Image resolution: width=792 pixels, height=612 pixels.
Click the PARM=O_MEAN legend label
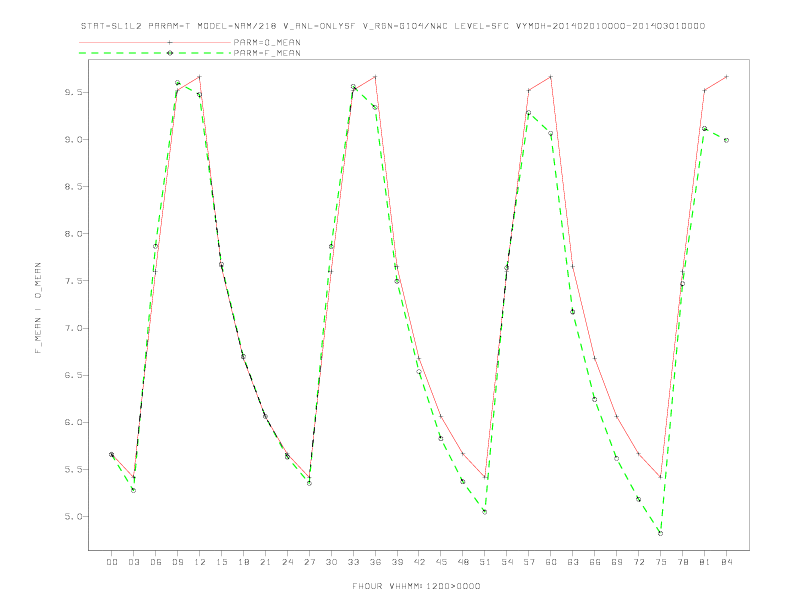click(x=267, y=42)
